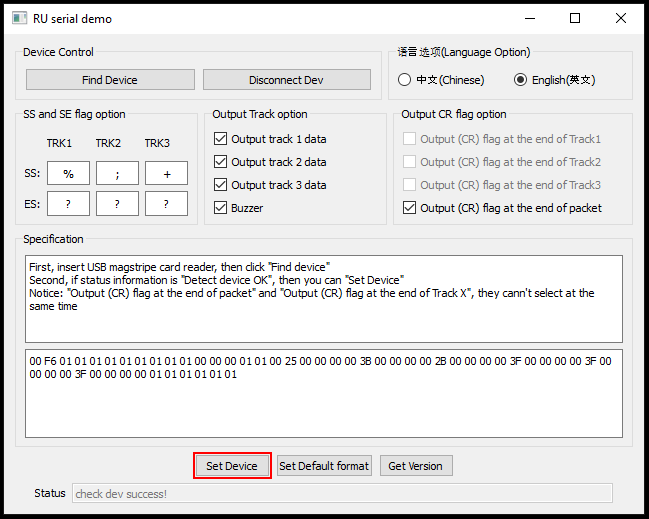This screenshot has height=519, width=649.
Task: Click the TRK3 SS input field
Action: point(166,174)
